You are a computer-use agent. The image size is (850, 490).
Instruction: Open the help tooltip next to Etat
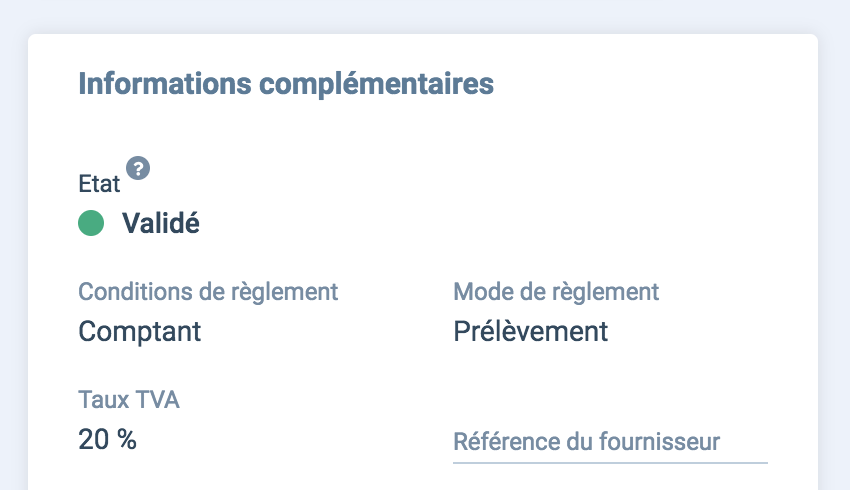pos(138,168)
